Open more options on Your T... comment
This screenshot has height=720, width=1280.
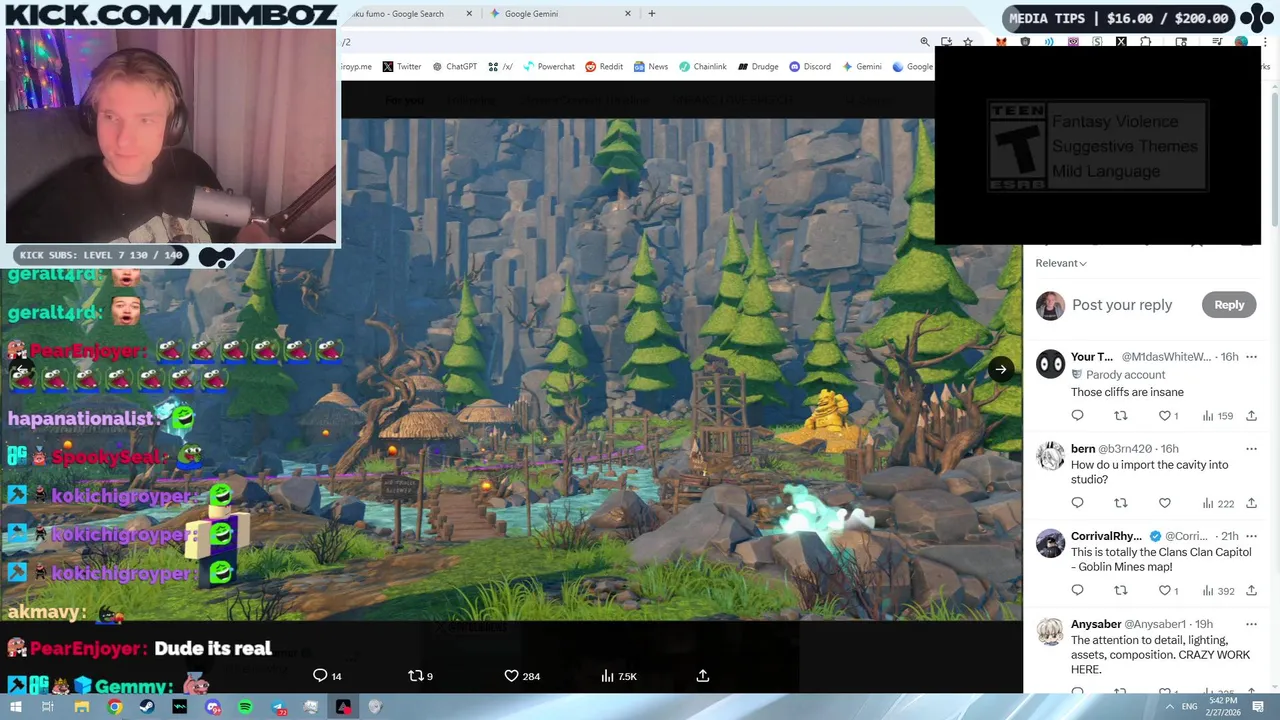1251,357
